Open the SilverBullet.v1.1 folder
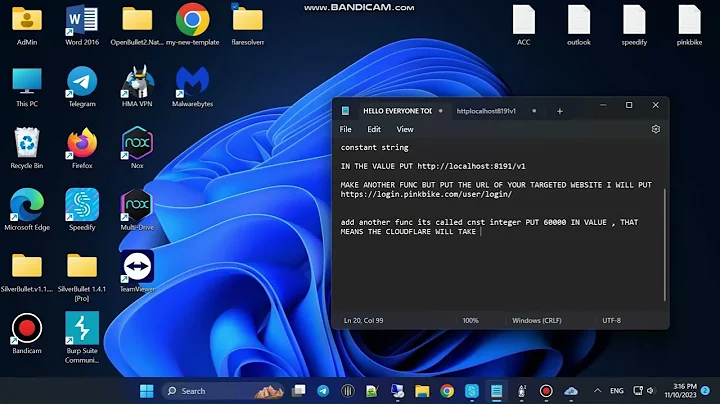Screen dimensions: 720x404 (27, 273)
